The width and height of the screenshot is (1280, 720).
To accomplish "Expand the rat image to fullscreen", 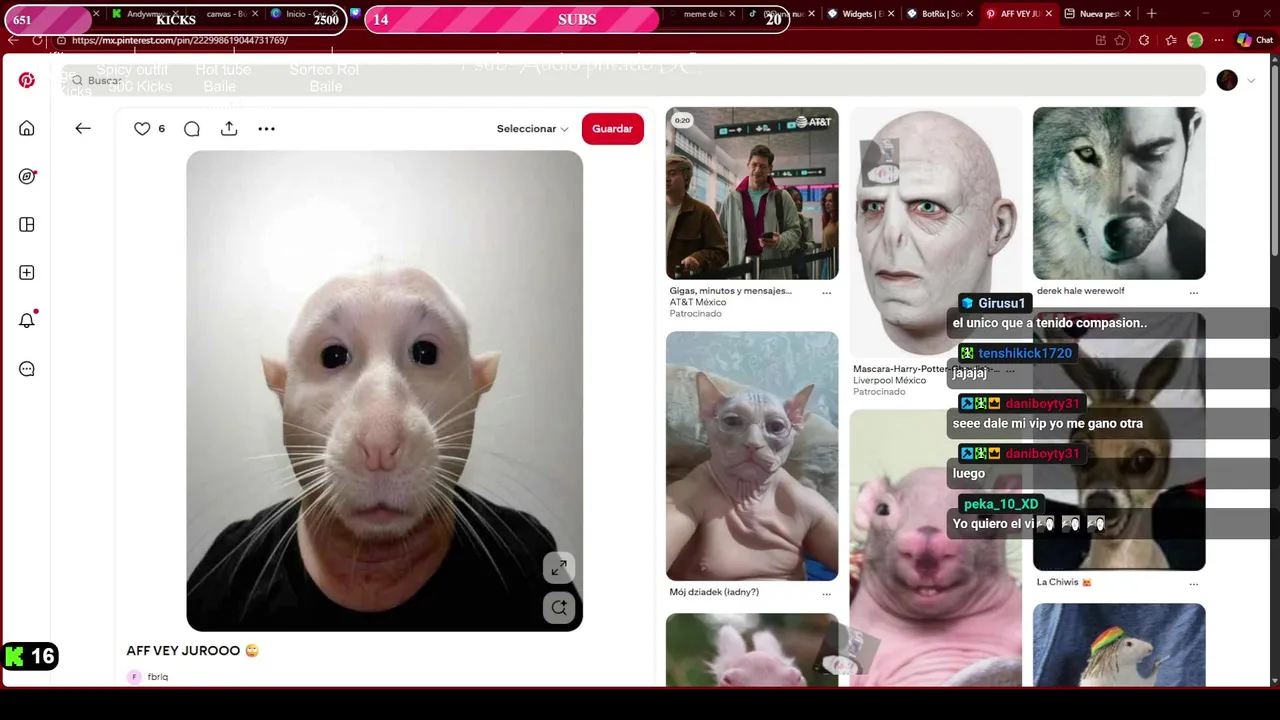I will point(559,568).
